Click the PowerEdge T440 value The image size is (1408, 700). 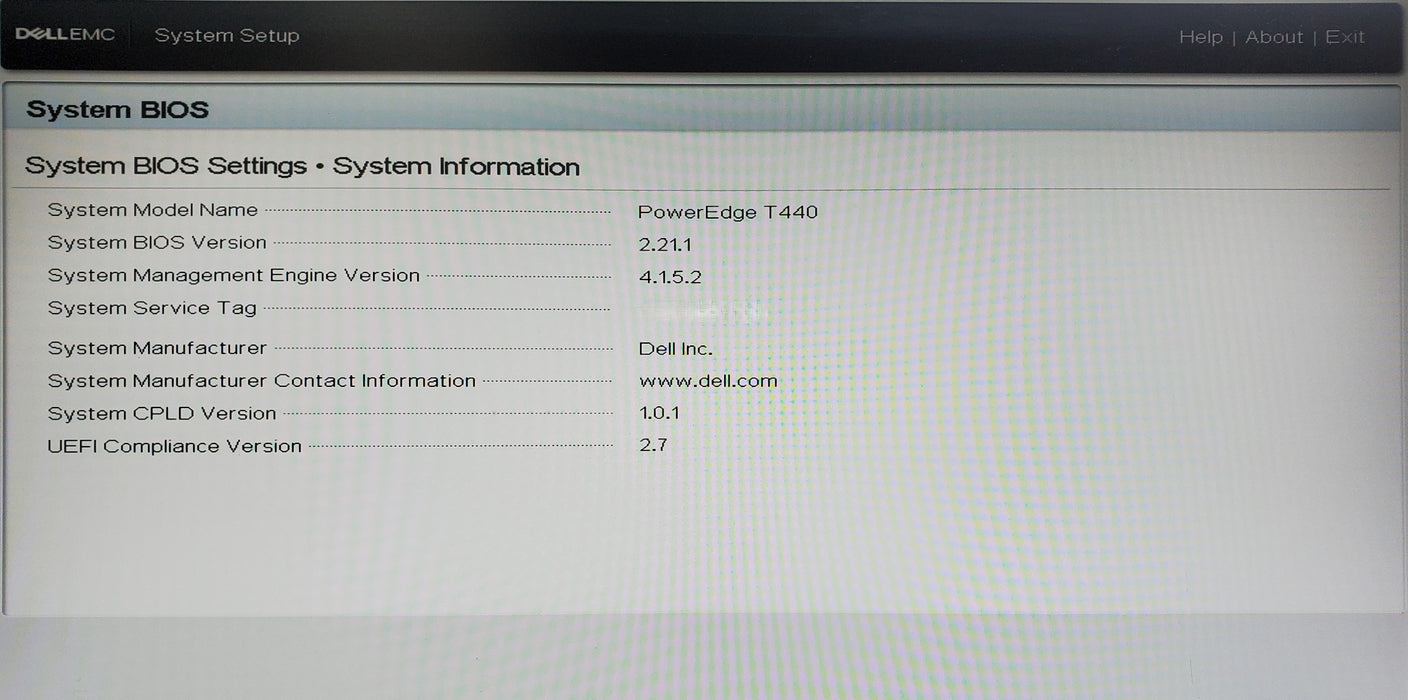[x=728, y=212]
